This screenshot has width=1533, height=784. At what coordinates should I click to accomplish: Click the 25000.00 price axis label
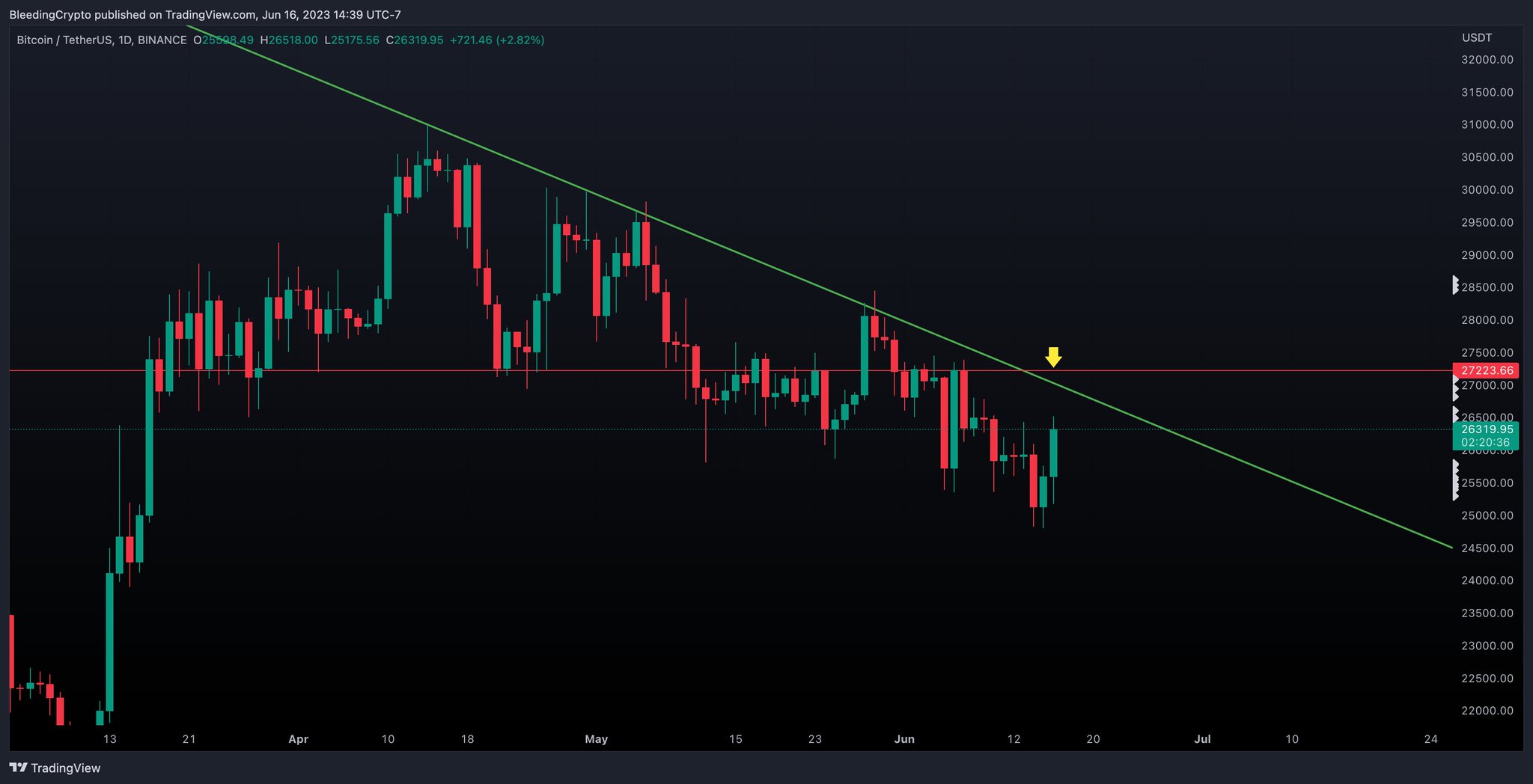(x=1487, y=515)
